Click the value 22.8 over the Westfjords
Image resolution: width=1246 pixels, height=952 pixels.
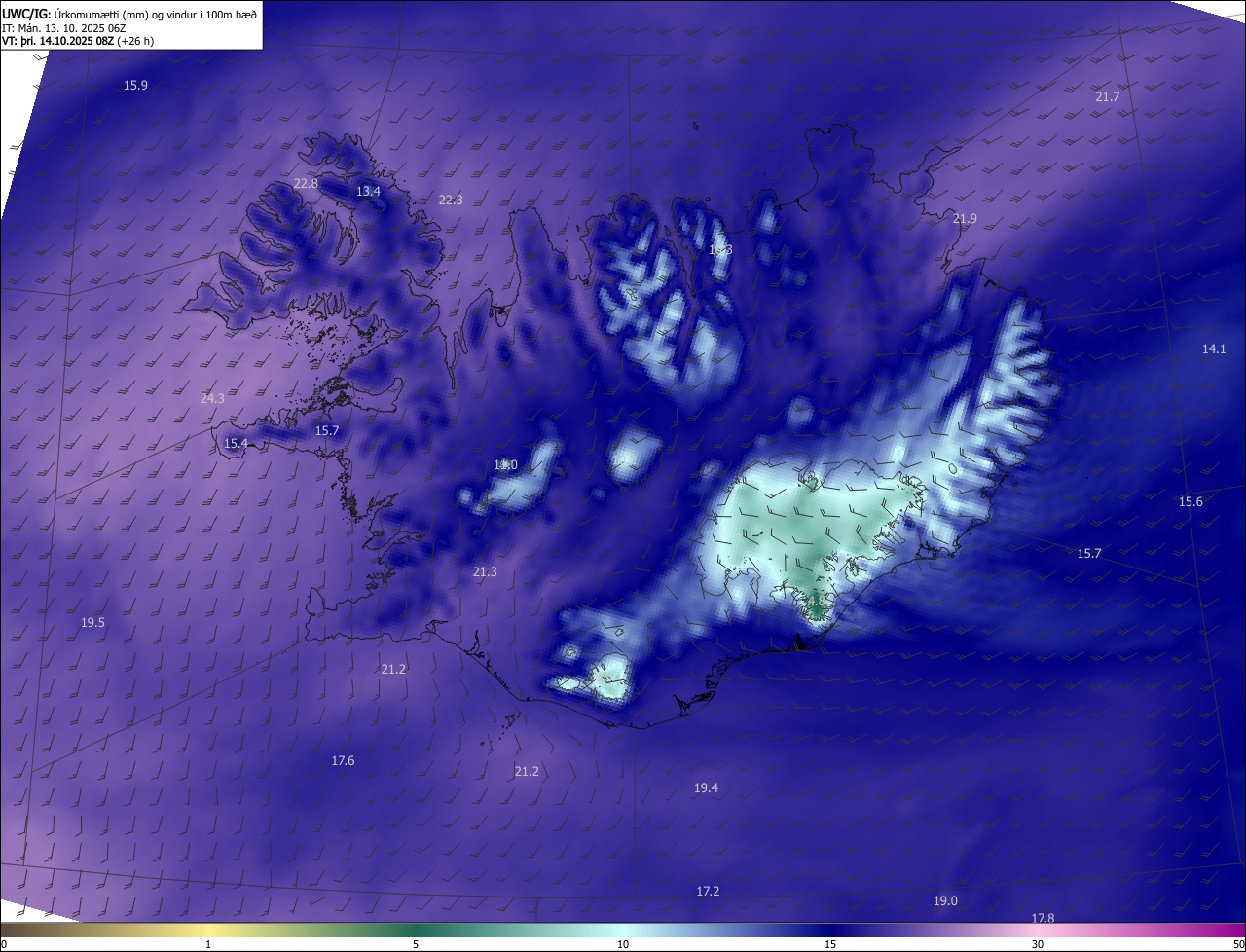tap(306, 184)
